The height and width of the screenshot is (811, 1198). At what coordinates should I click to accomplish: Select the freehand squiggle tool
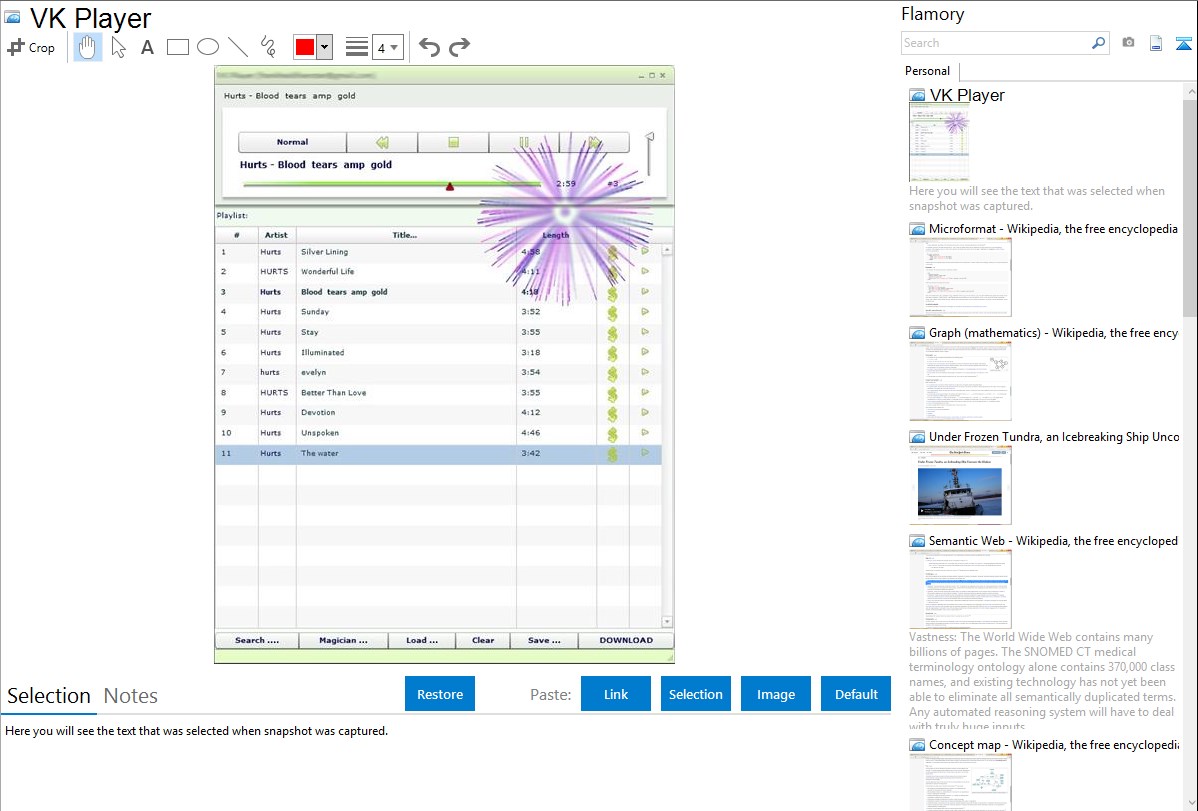coord(268,47)
